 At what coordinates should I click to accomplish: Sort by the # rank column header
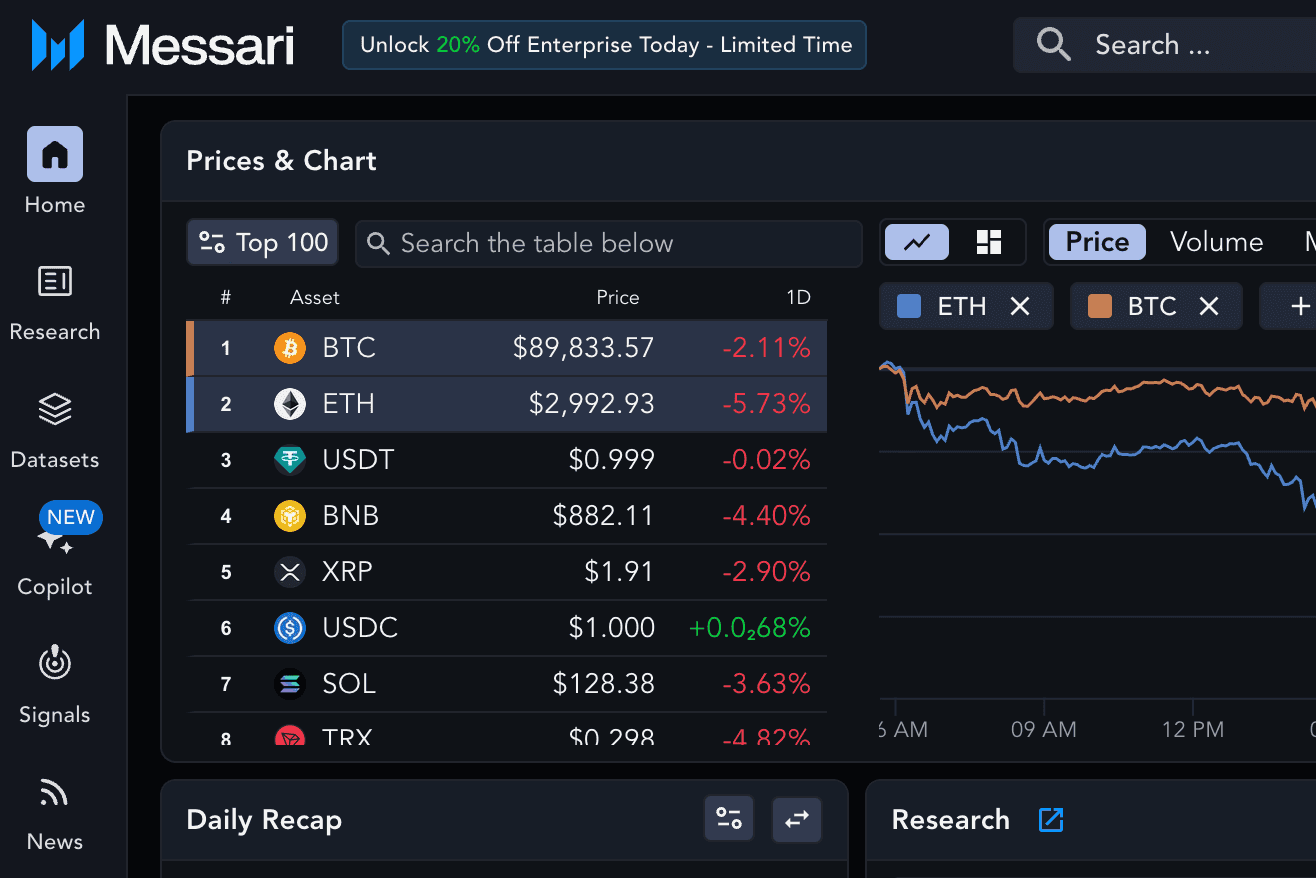(x=226, y=297)
